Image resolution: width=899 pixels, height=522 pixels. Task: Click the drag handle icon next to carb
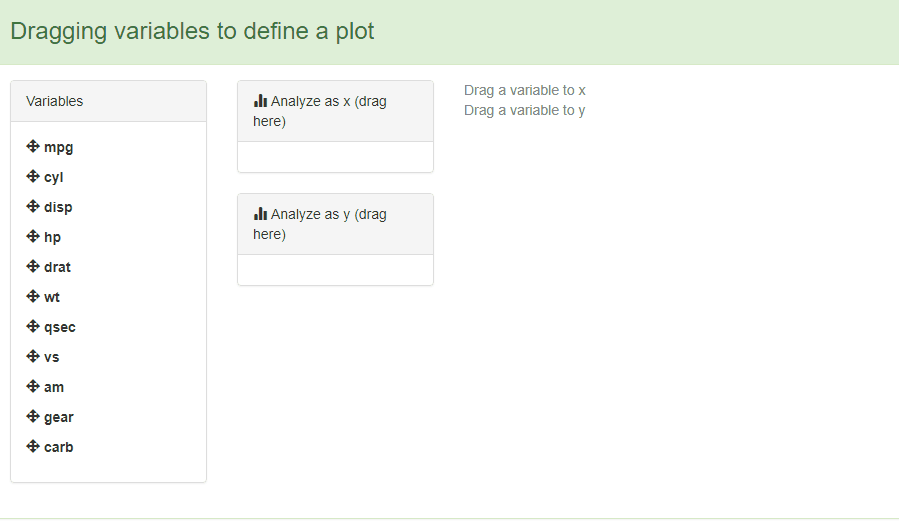[33, 447]
